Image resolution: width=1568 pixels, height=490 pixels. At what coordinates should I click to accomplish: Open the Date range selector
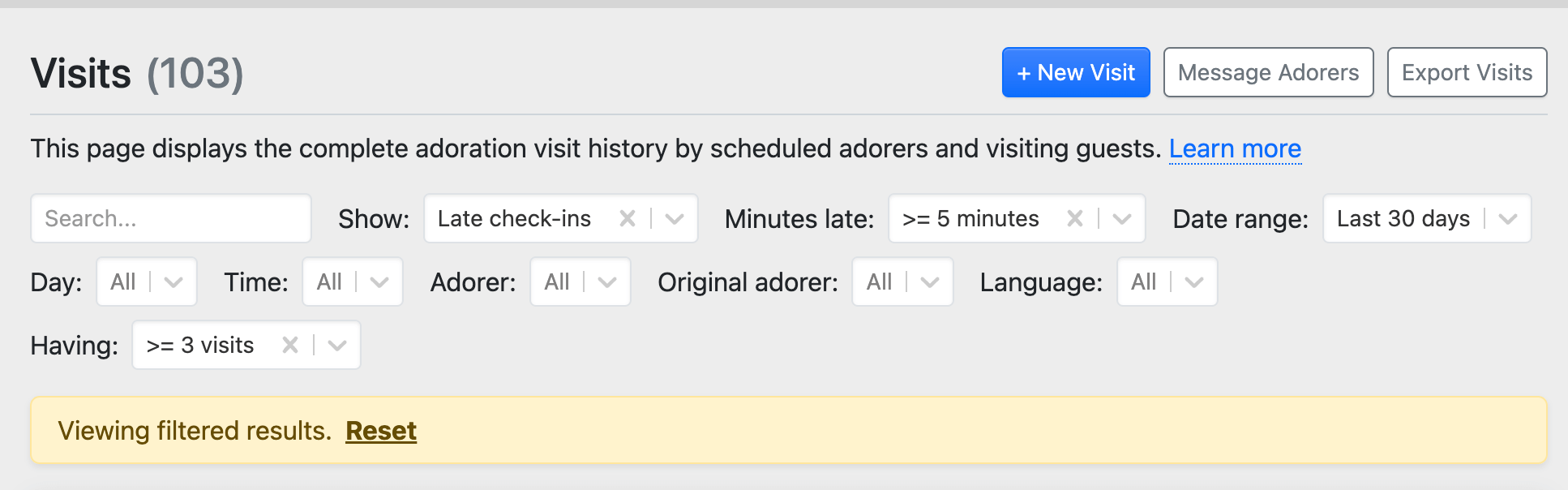tap(1507, 218)
